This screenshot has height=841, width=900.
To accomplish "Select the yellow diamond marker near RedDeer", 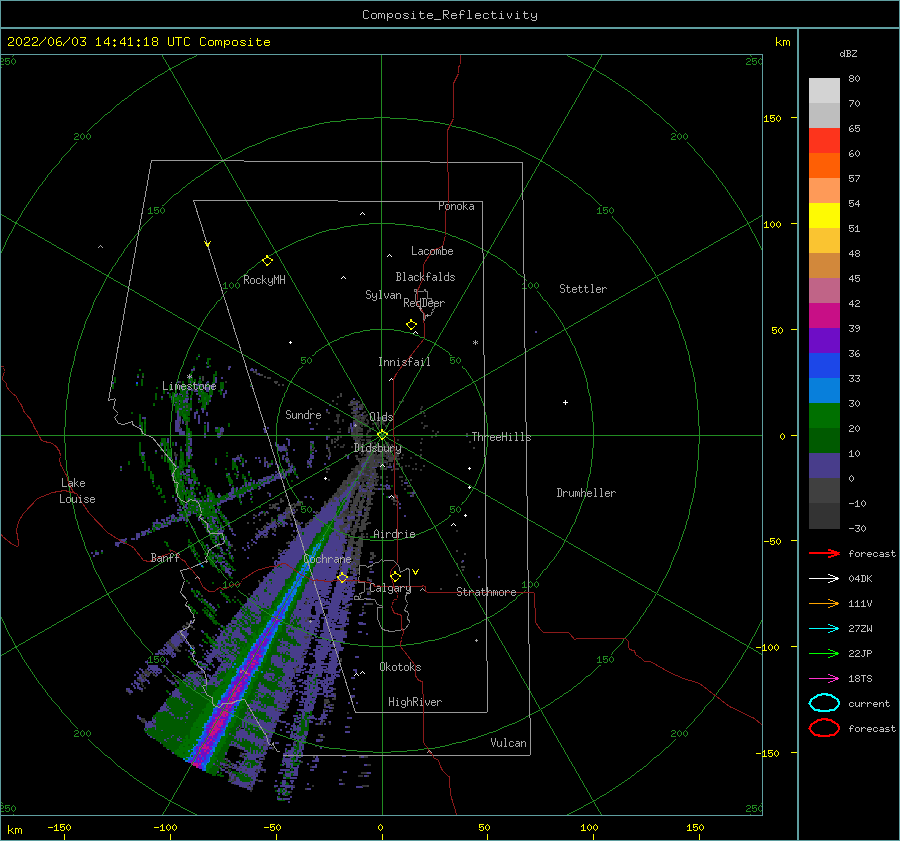I will click(x=411, y=324).
